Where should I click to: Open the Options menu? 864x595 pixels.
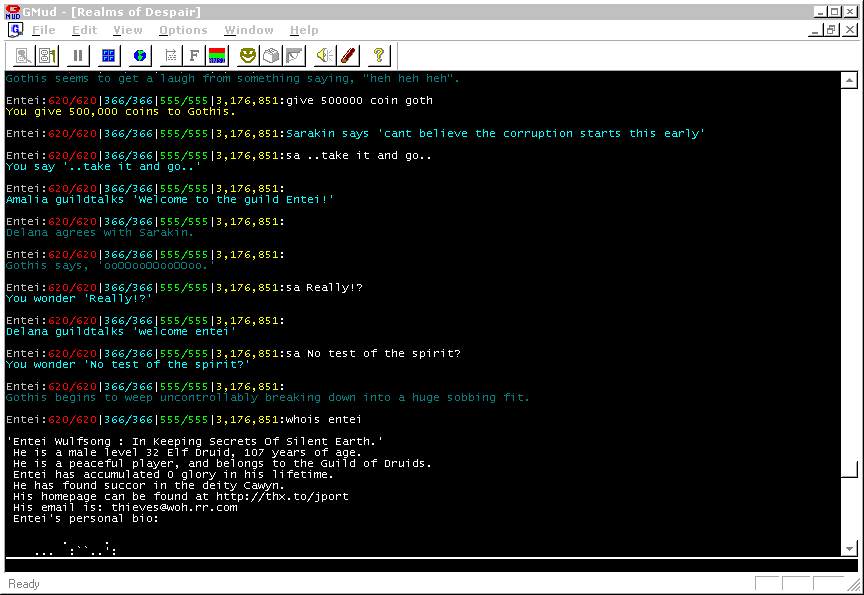point(183,30)
